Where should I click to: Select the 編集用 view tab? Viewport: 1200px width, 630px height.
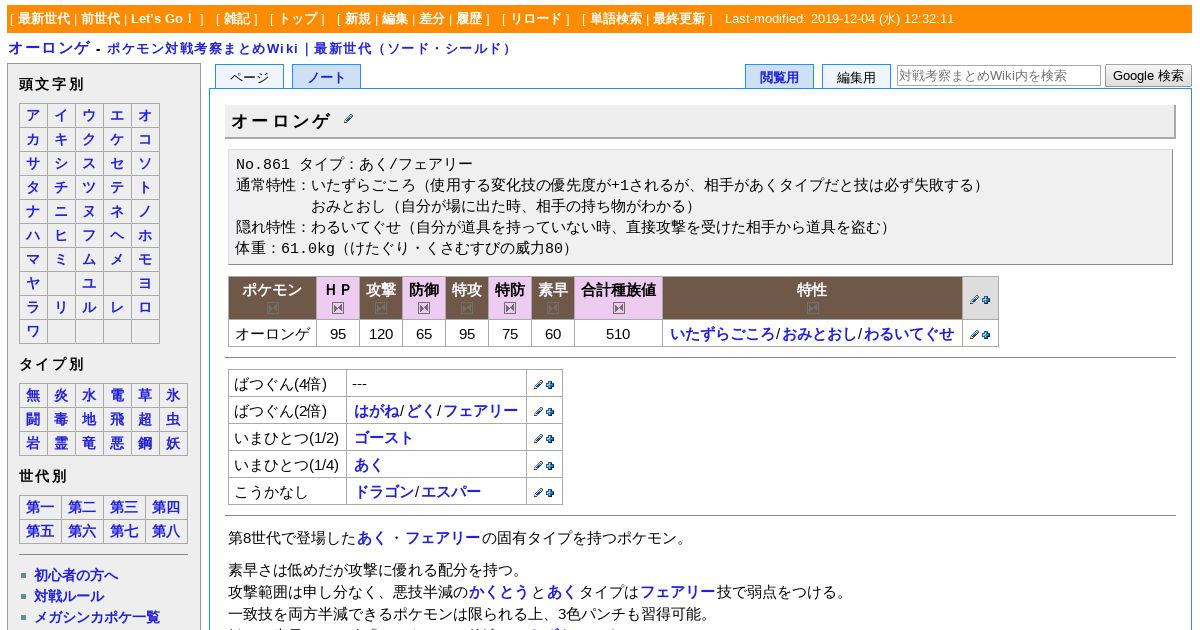click(856, 77)
